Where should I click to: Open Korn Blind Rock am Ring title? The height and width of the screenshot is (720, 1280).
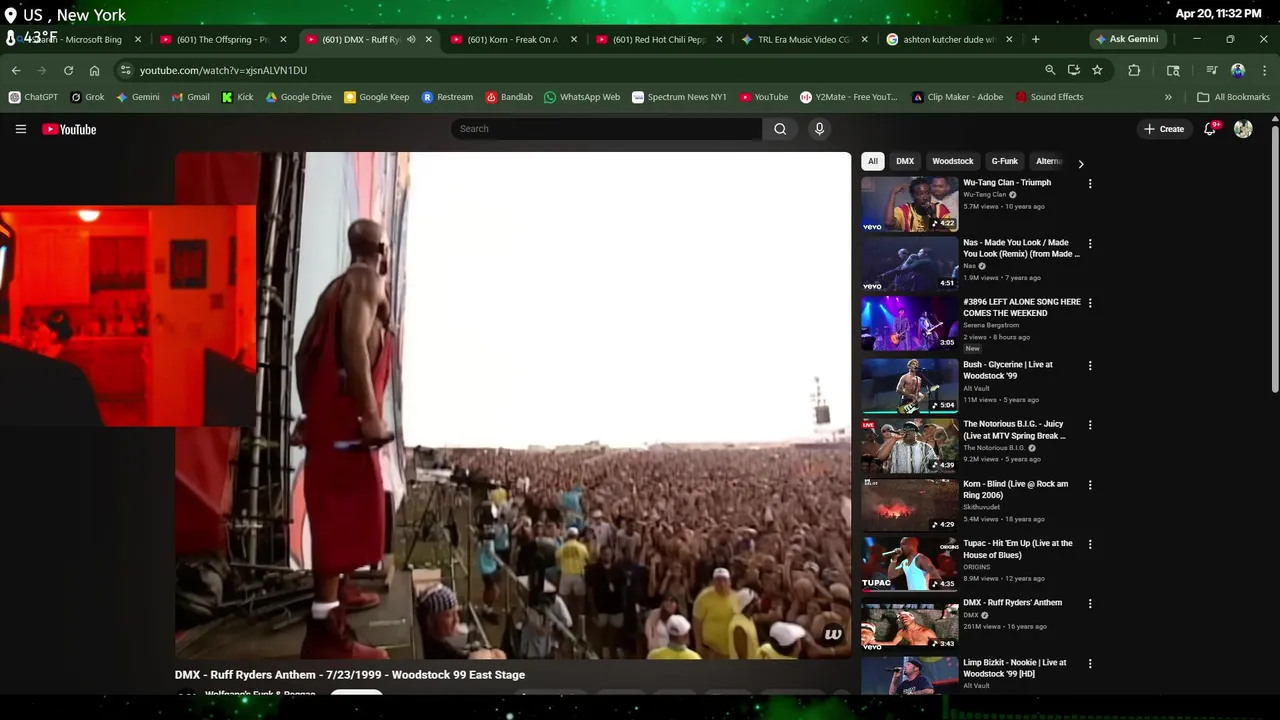tap(1015, 490)
